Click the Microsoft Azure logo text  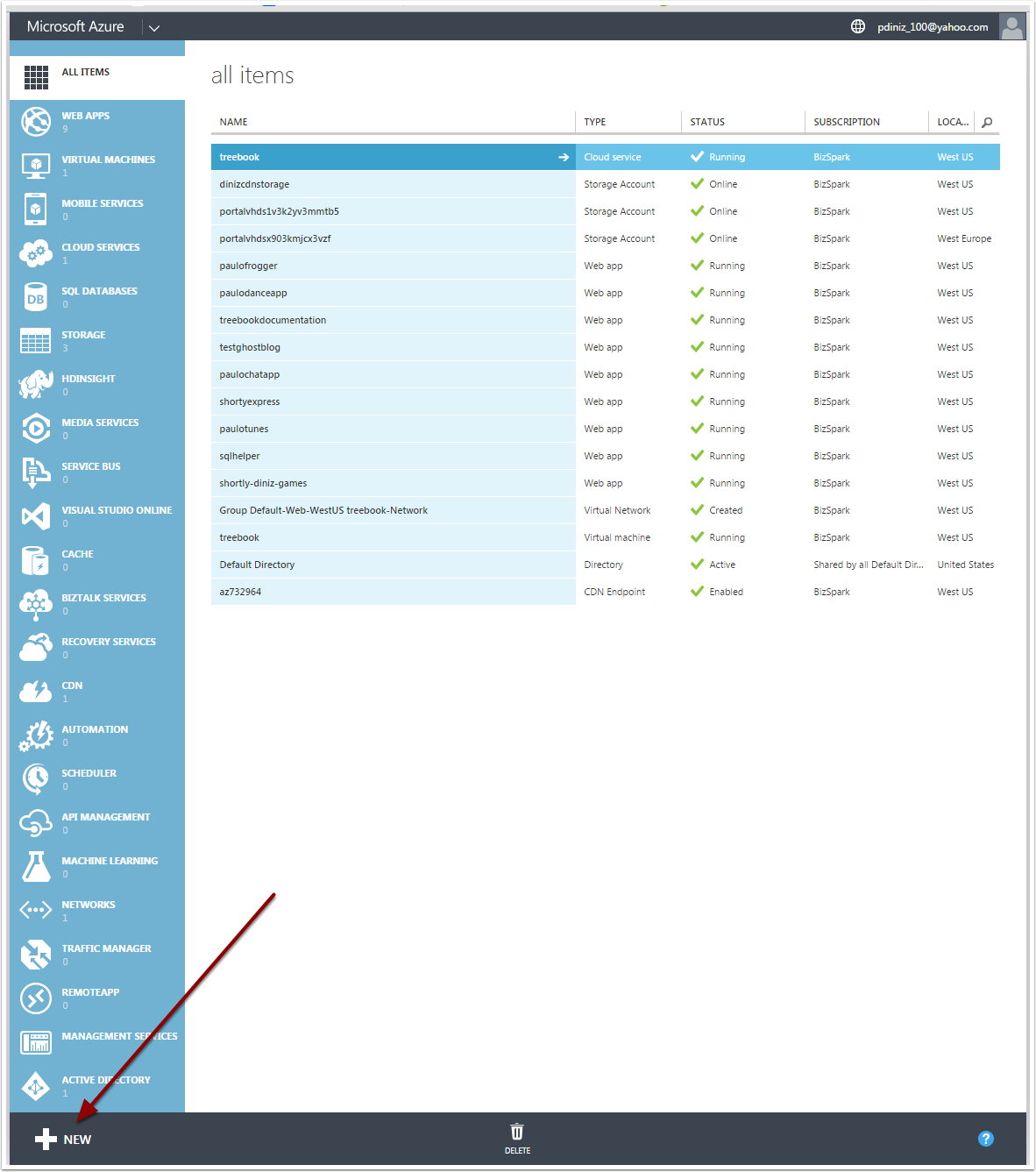(75, 26)
